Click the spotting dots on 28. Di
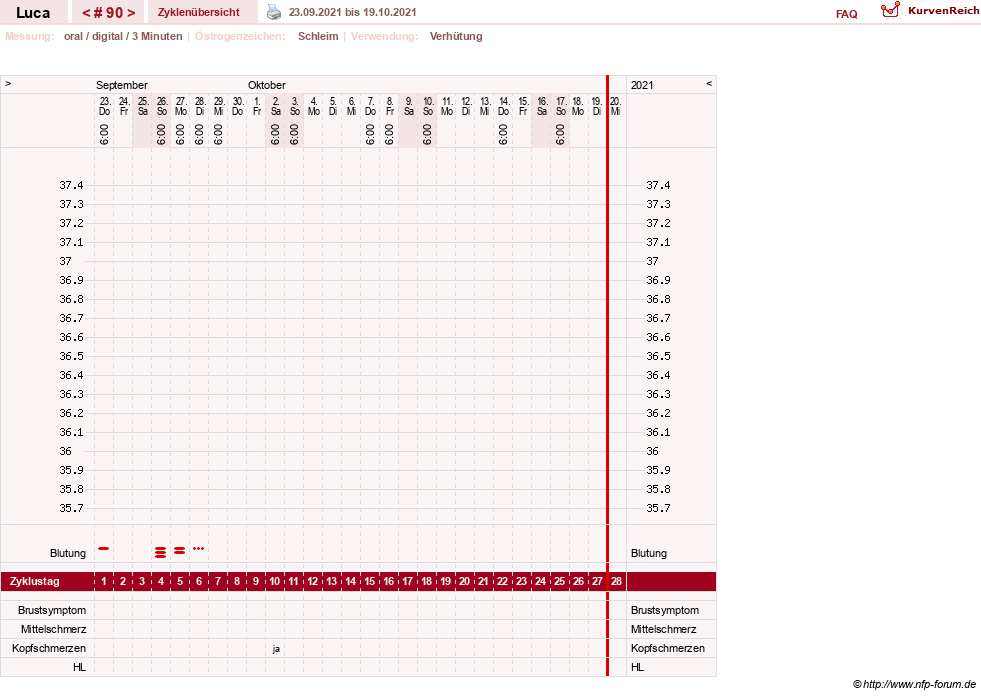Image resolution: width=981 pixels, height=696 pixels. [198, 548]
